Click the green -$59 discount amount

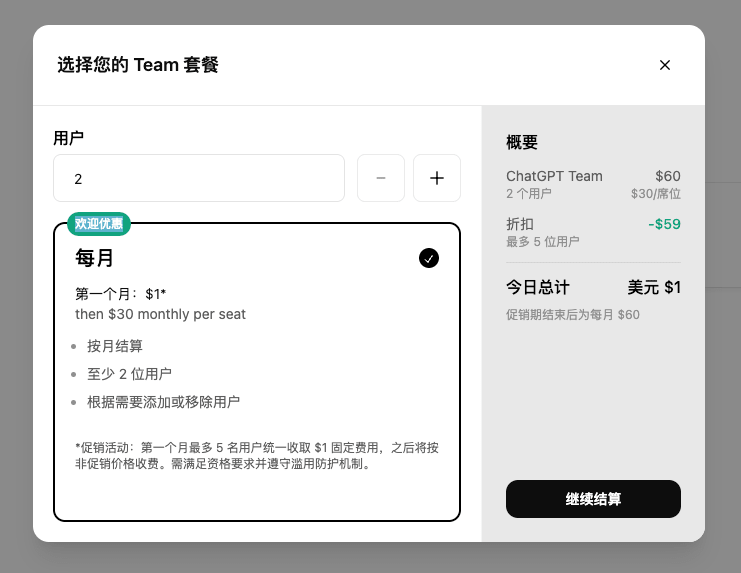click(664, 224)
